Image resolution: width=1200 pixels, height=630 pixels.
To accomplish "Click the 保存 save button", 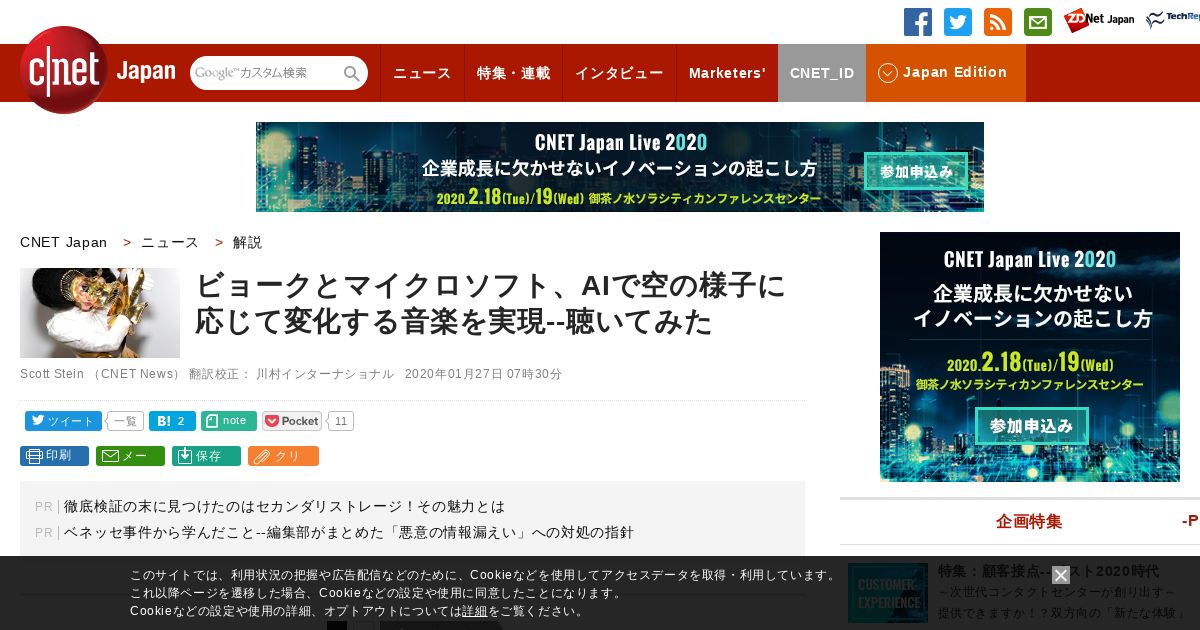I will point(206,456).
